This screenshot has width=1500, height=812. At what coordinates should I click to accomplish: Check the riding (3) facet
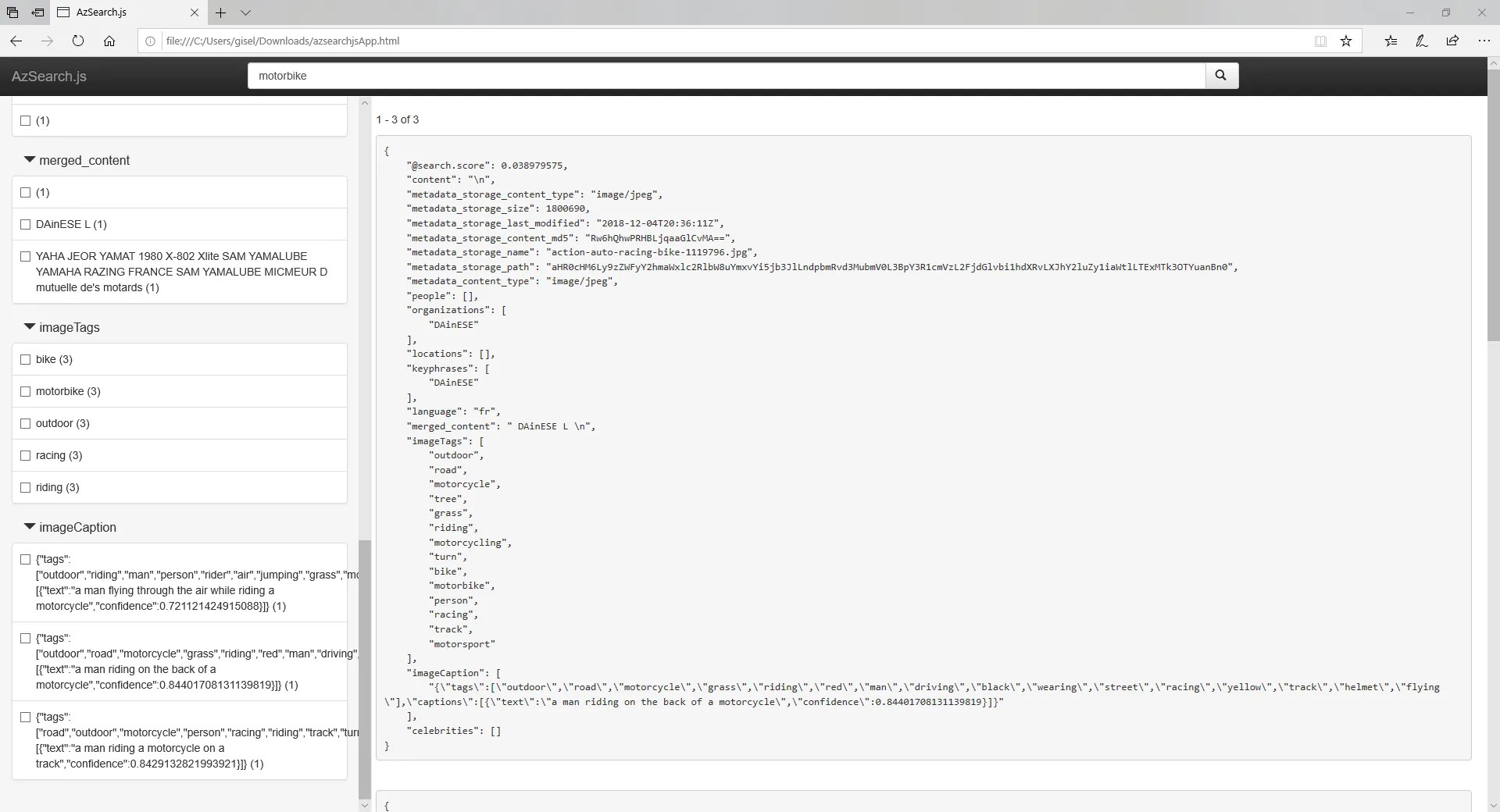pos(25,488)
